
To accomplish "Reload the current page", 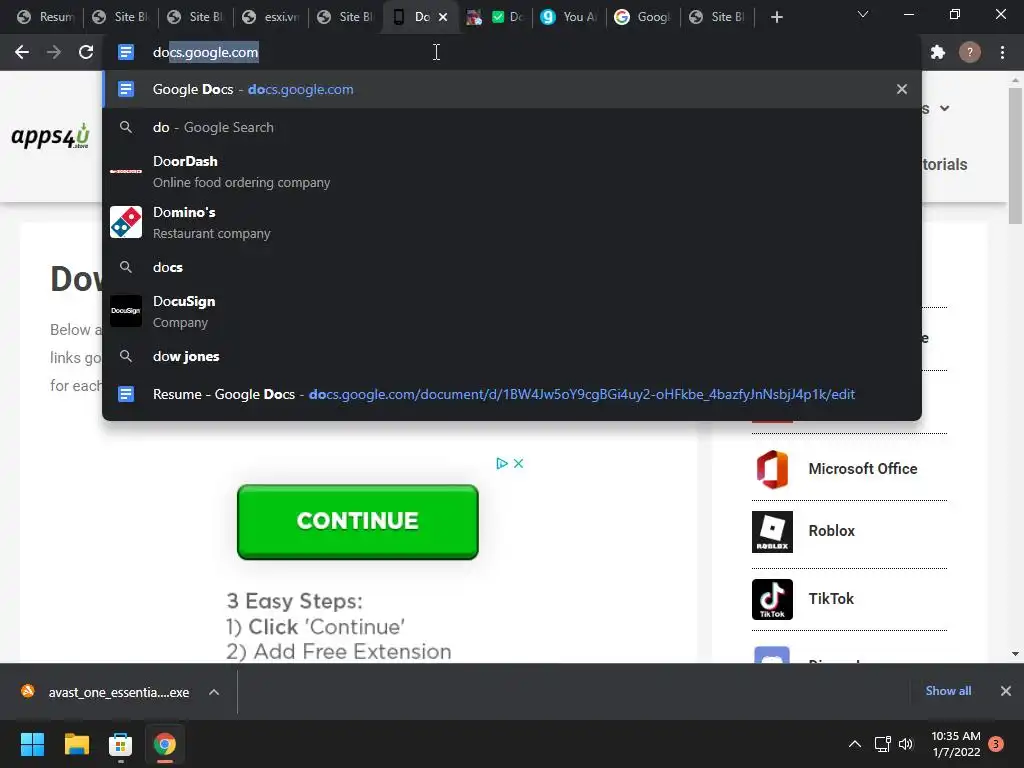I will point(86,52).
